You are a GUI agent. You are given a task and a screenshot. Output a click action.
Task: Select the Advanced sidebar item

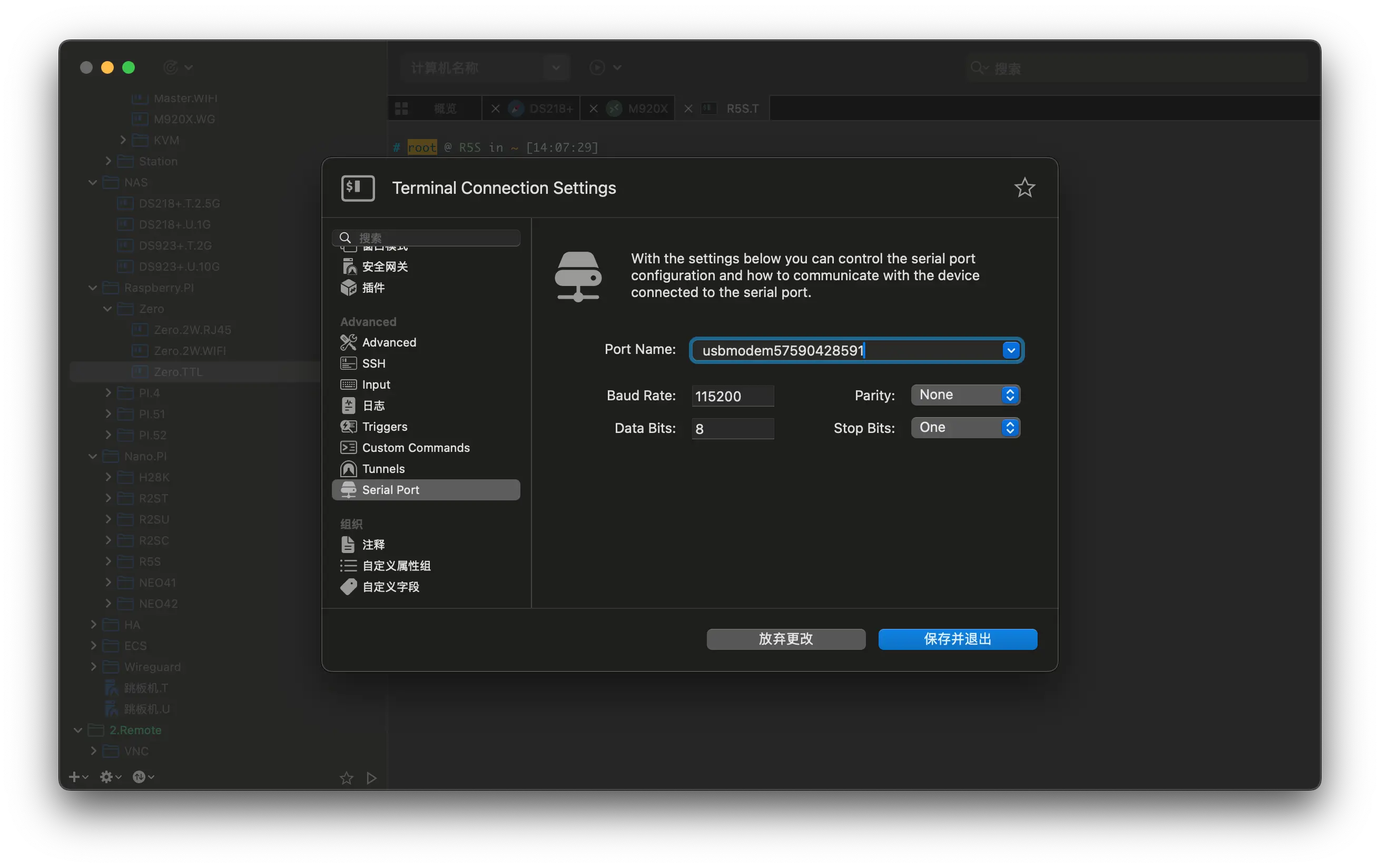(389, 342)
